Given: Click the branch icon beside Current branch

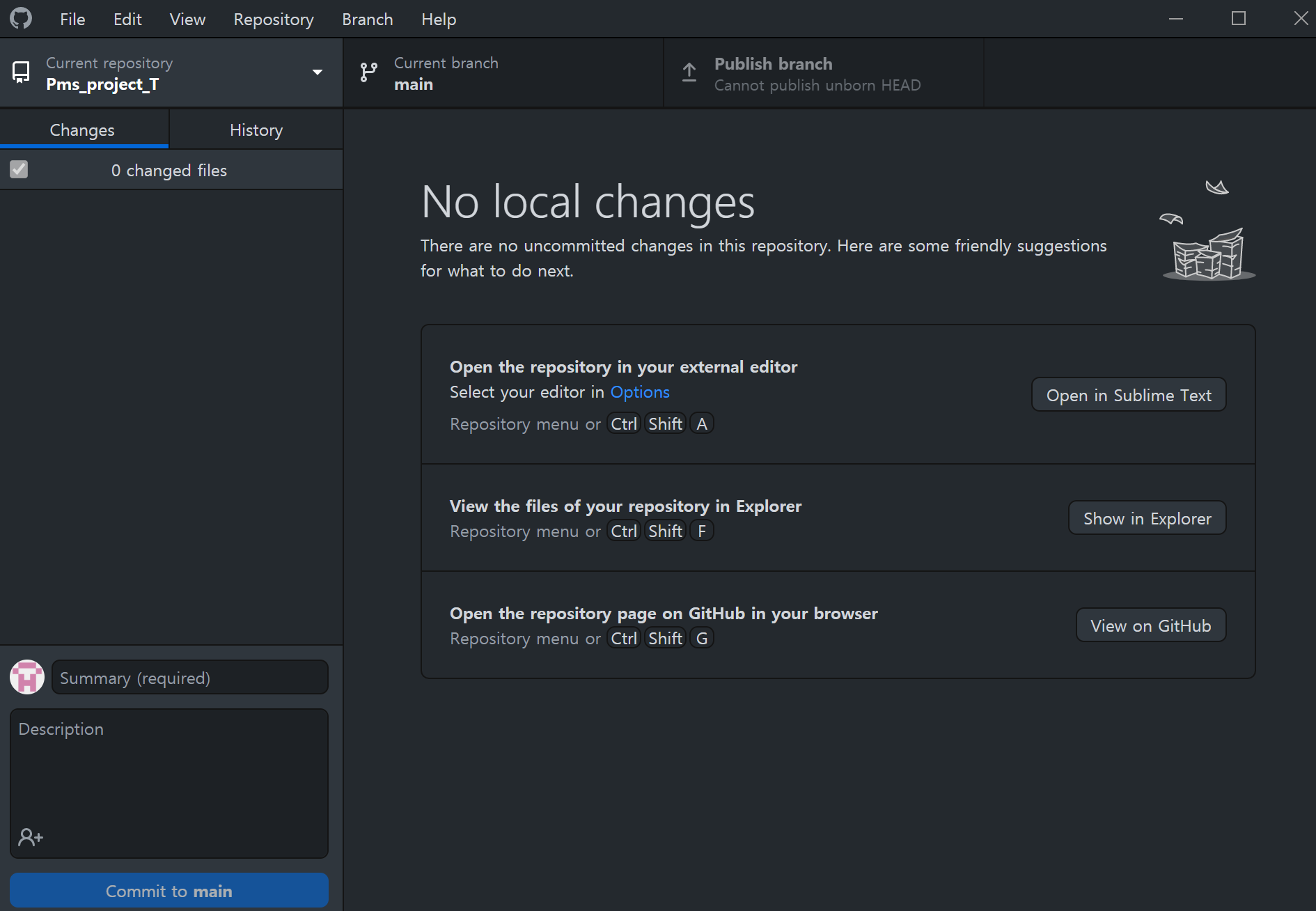Looking at the screenshot, I should pyautogui.click(x=369, y=72).
